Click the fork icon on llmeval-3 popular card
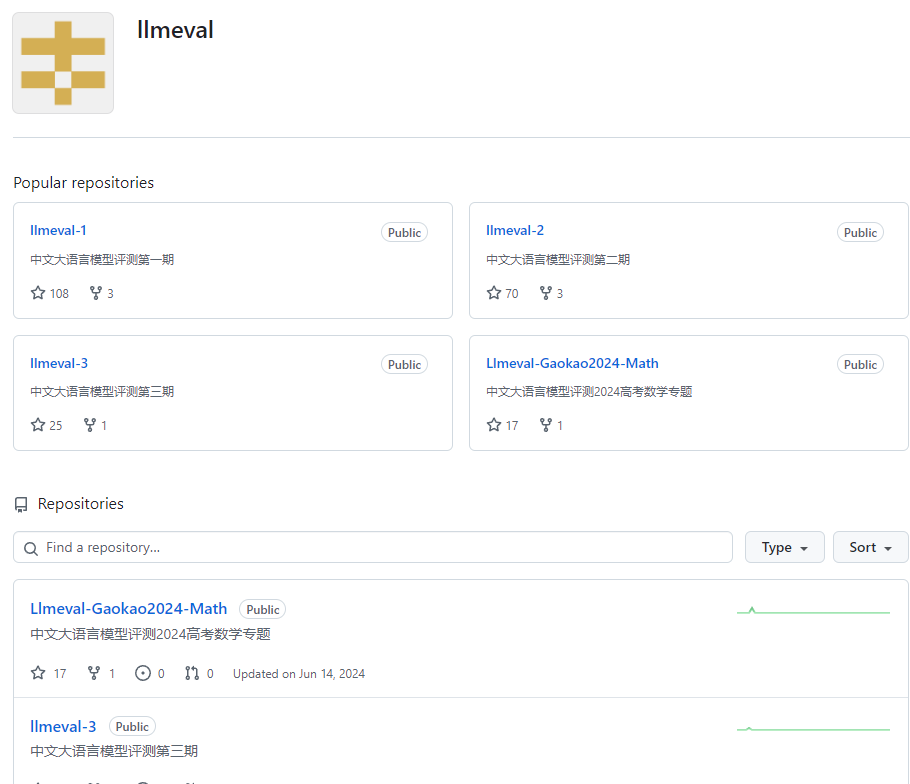The width and height of the screenshot is (910, 784). [90, 425]
